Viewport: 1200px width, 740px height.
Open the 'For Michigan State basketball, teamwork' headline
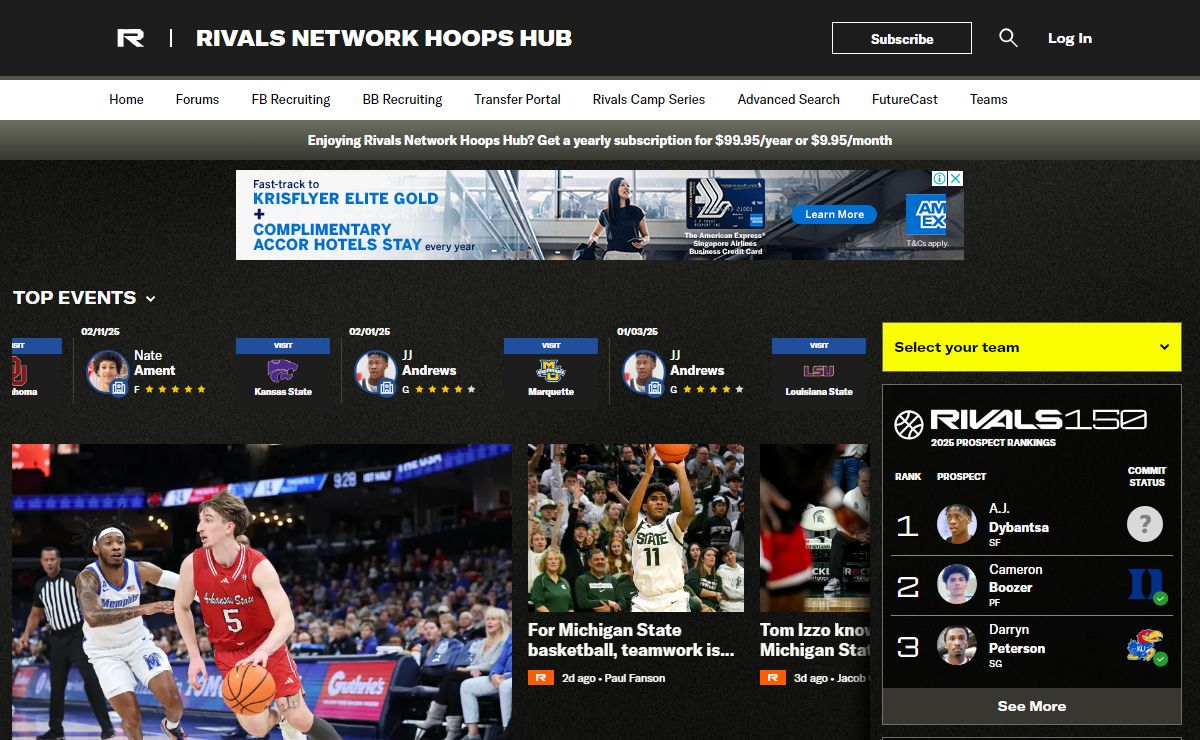pyautogui.click(x=631, y=640)
